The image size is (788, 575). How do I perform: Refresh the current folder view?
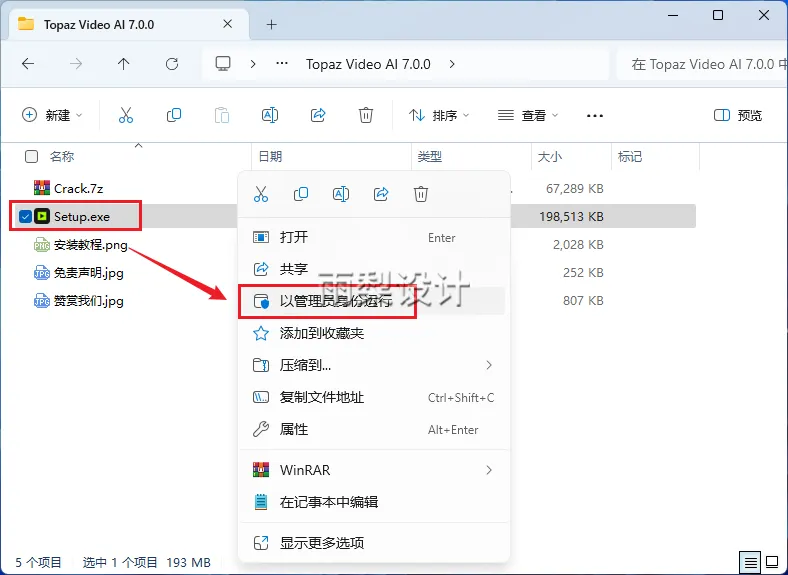[172, 64]
